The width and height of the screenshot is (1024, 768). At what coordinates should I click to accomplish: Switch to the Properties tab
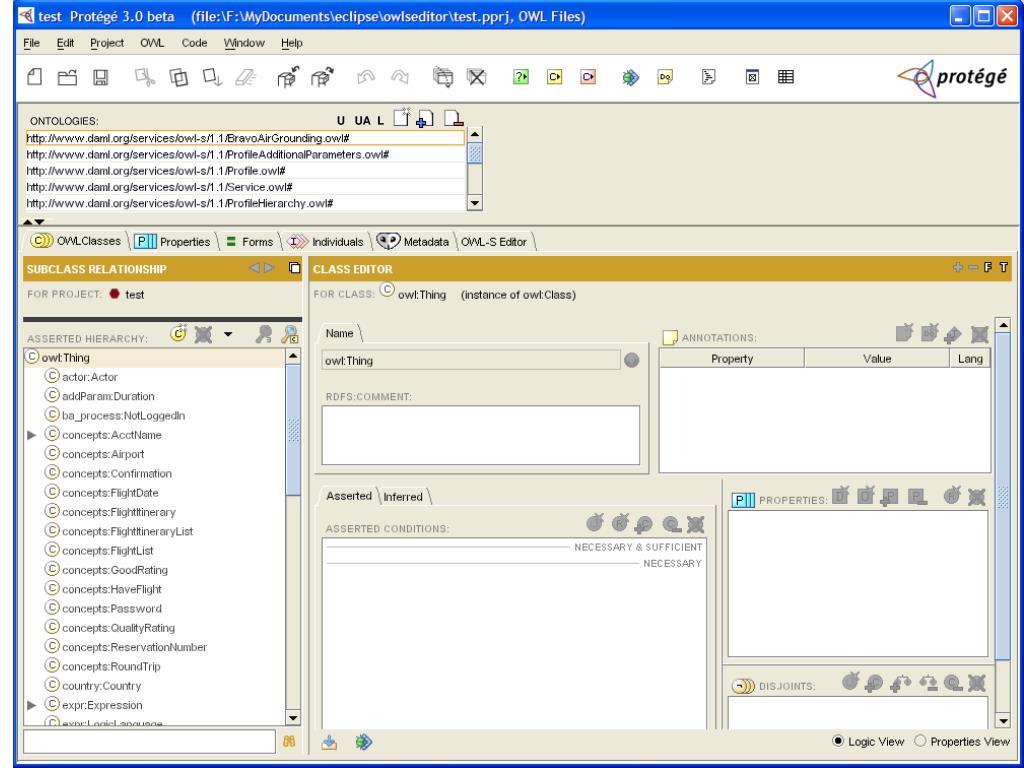172,242
